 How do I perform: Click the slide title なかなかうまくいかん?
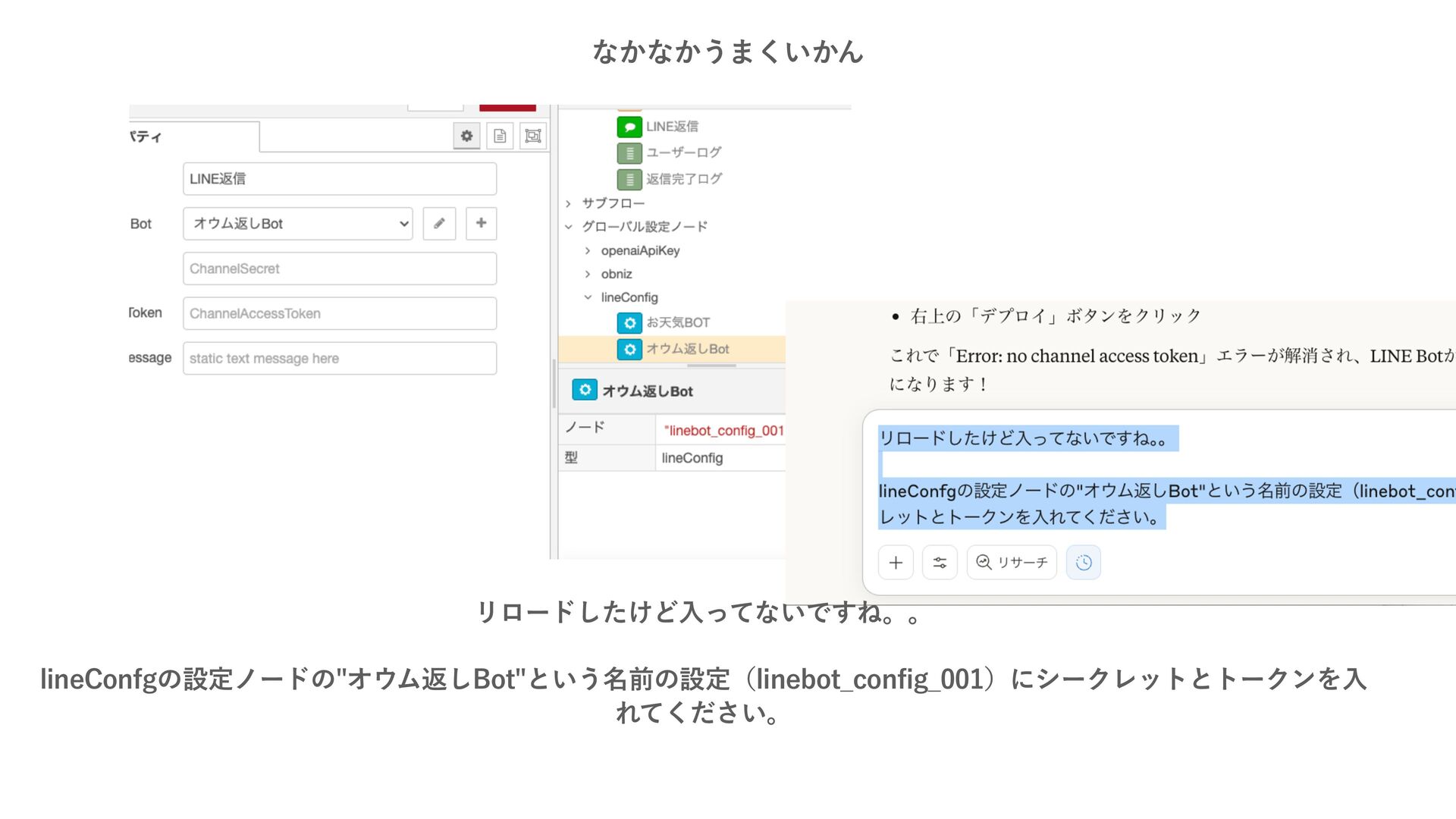728,52
